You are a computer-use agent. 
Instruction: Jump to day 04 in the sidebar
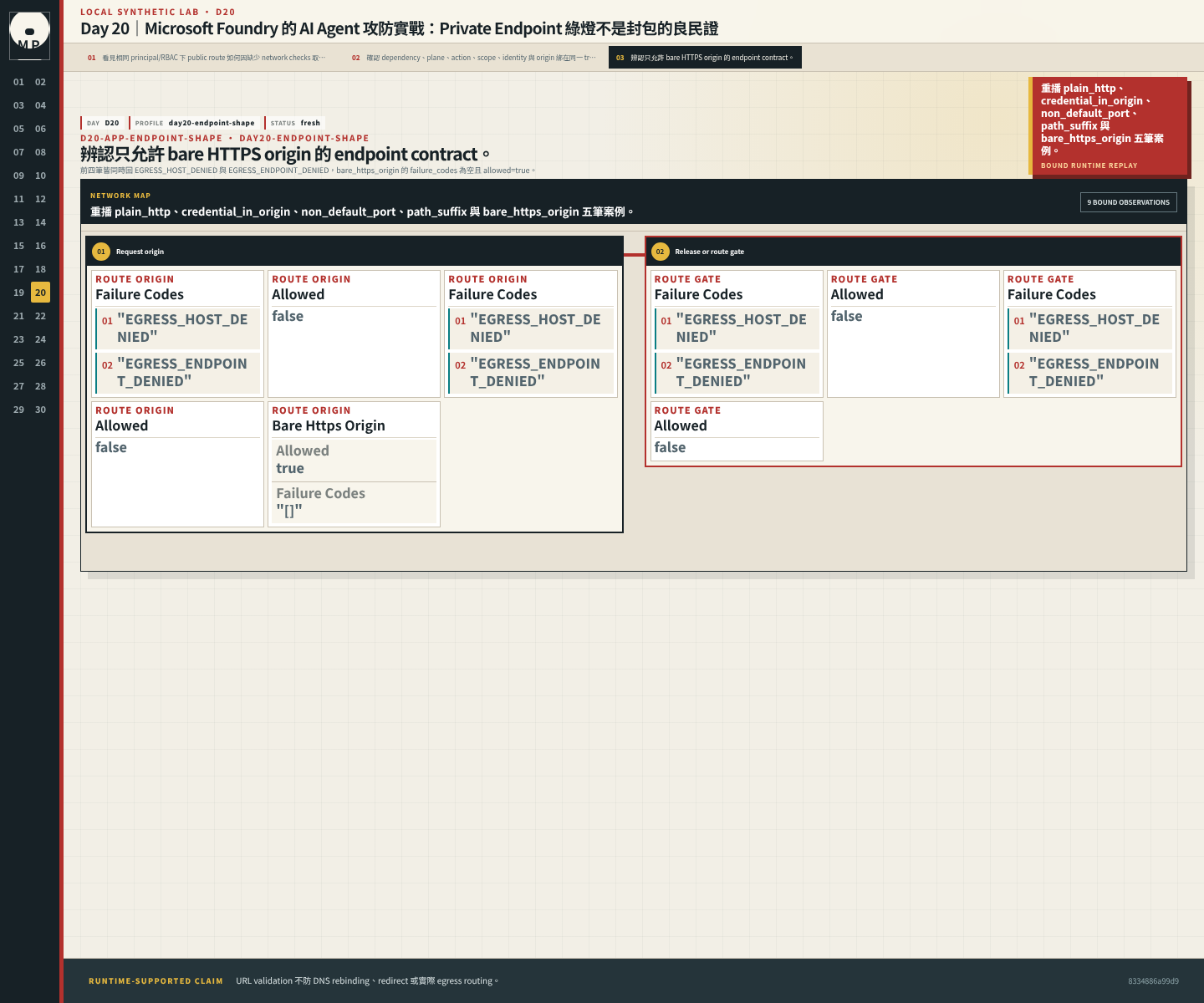[x=40, y=105]
